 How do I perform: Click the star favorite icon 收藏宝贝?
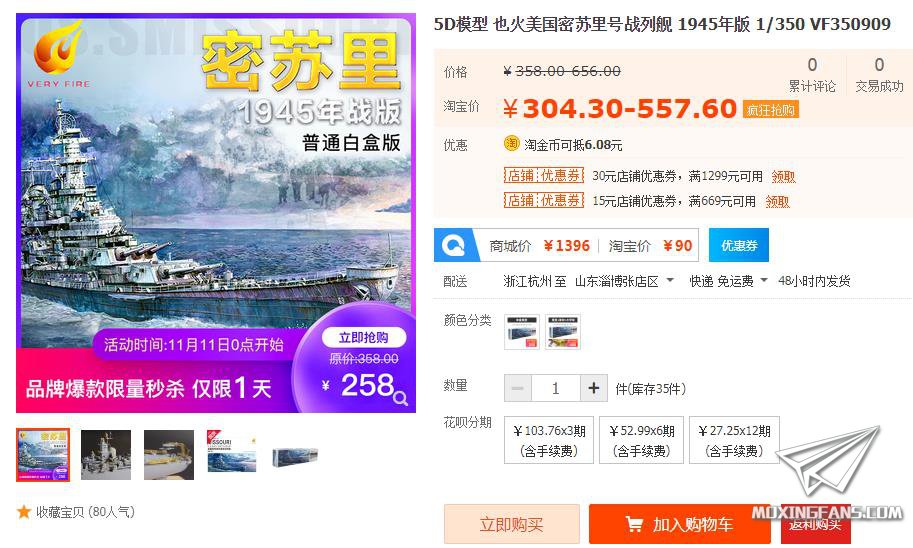pos(23,512)
